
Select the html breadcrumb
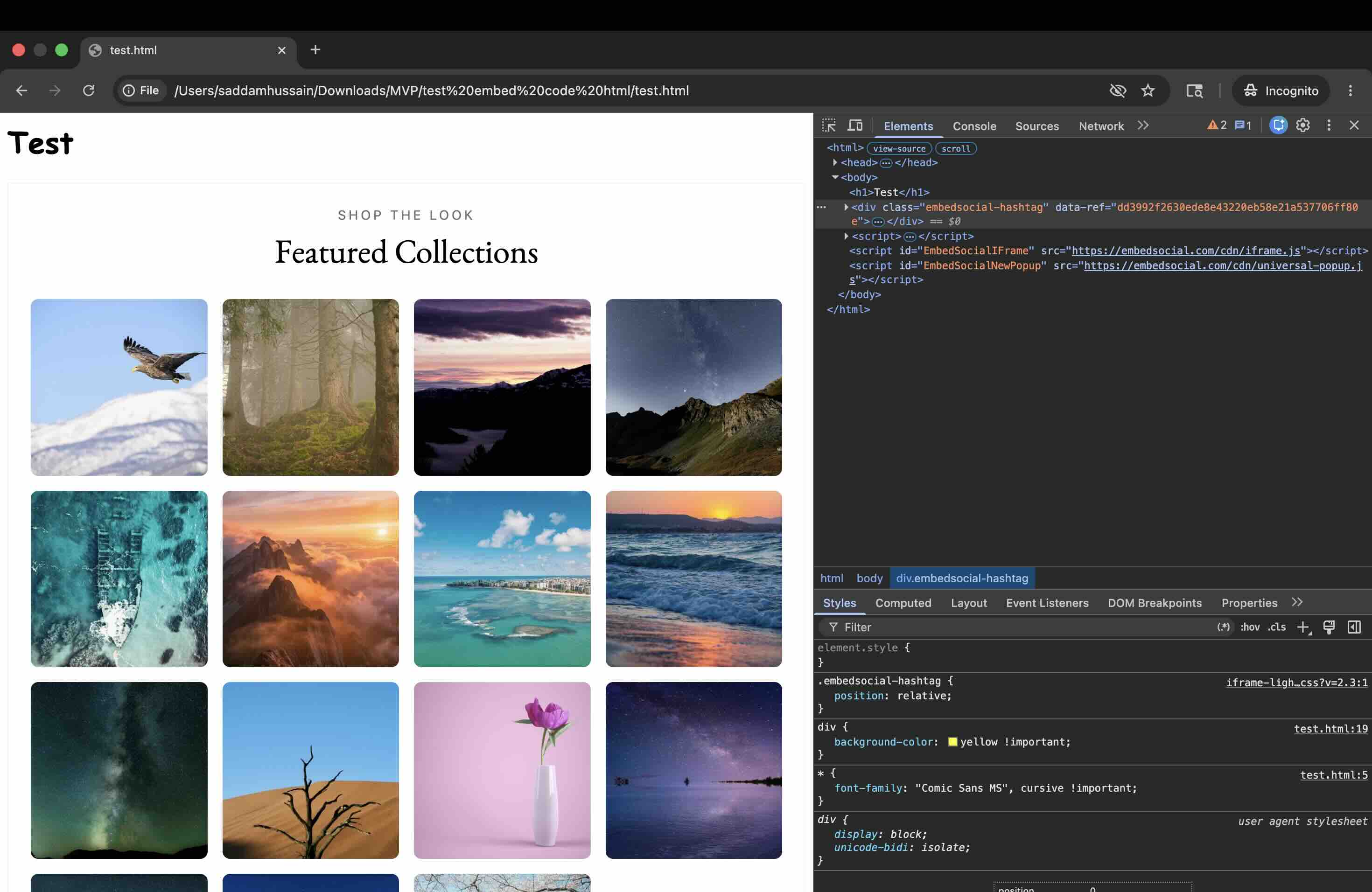pyautogui.click(x=831, y=578)
